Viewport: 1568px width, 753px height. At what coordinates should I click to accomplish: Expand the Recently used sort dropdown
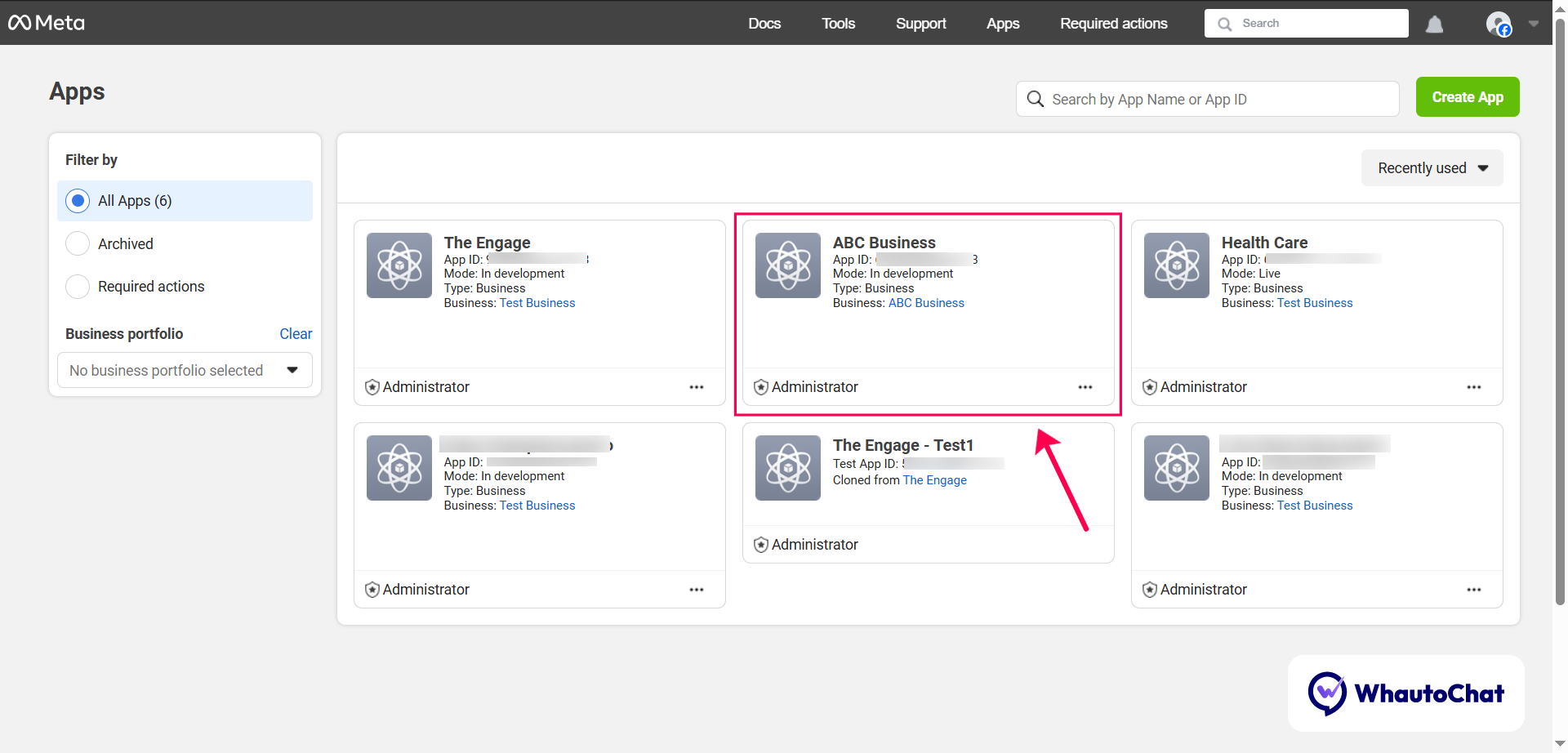click(x=1432, y=168)
